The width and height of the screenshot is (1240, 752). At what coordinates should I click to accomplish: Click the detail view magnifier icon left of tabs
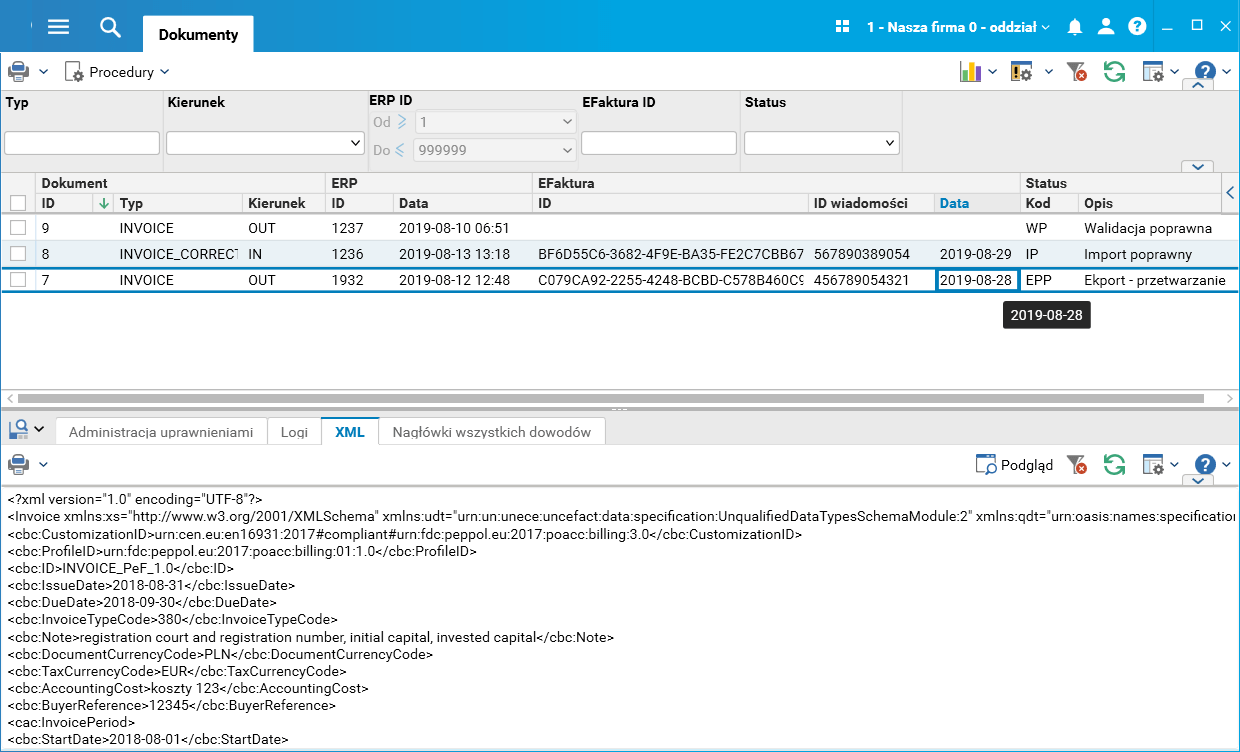point(18,430)
